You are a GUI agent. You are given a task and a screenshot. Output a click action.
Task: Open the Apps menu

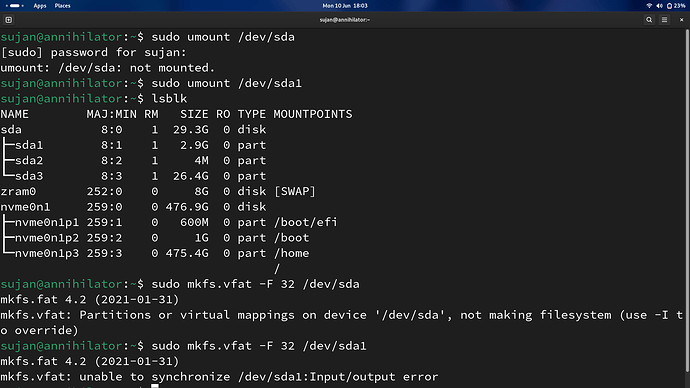[40, 6]
